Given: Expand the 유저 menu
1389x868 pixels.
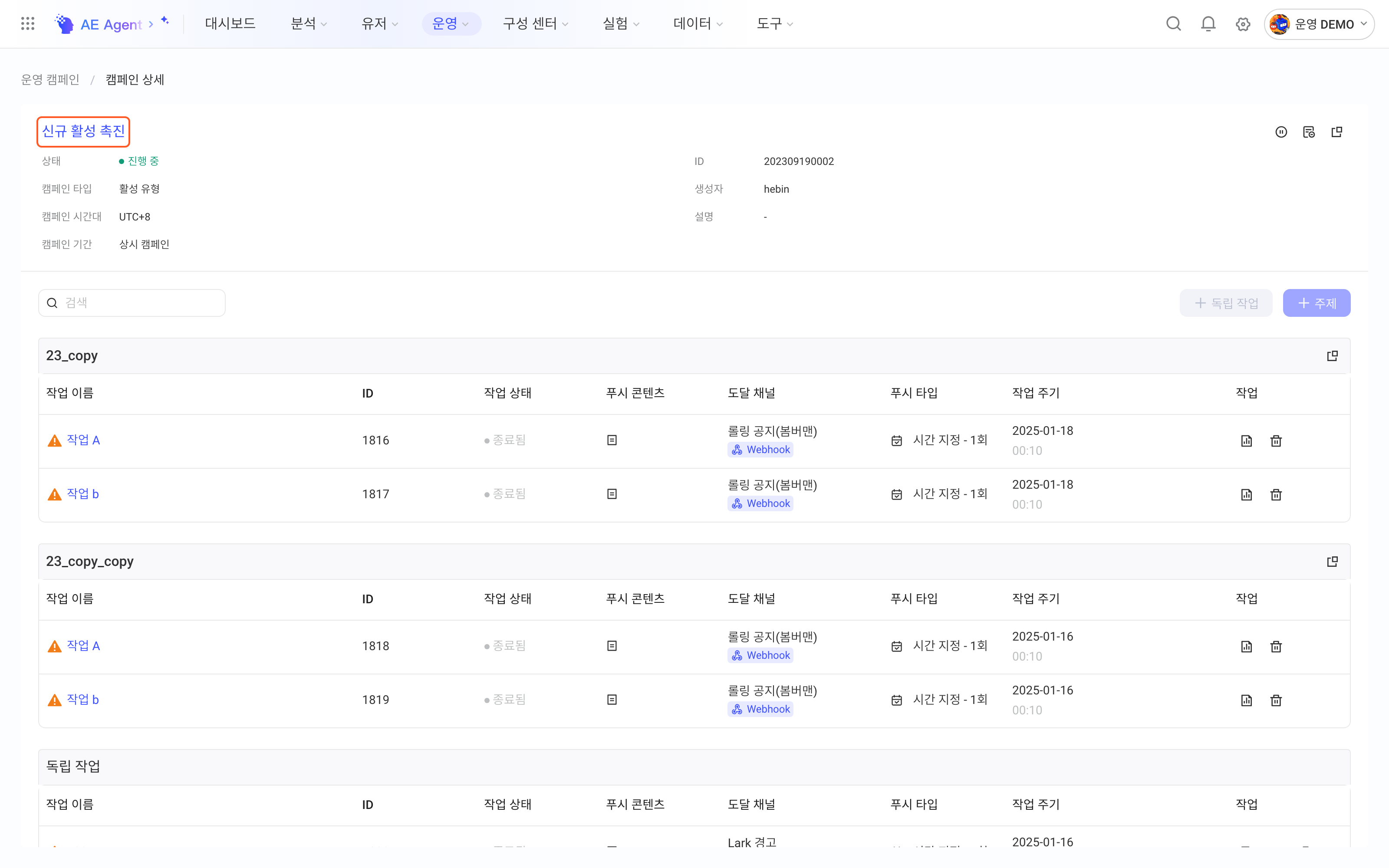Looking at the screenshot, I should coord(379,23).
